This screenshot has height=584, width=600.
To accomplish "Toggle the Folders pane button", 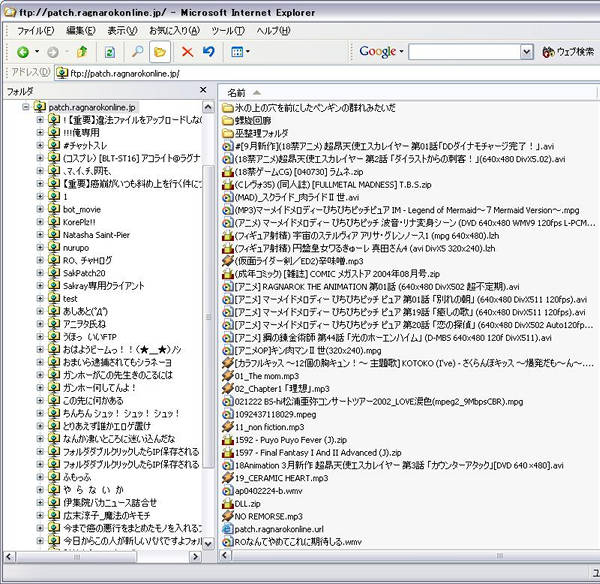I will [x=159, y=51].
